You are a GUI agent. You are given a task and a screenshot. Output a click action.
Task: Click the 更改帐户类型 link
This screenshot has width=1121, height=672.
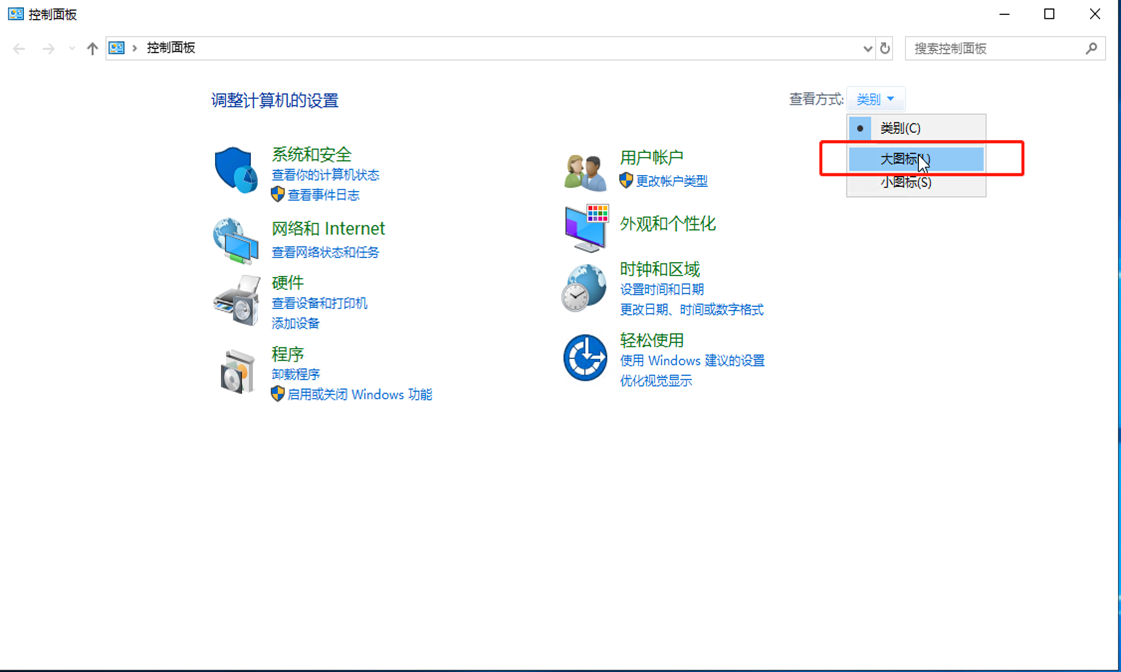671,181
